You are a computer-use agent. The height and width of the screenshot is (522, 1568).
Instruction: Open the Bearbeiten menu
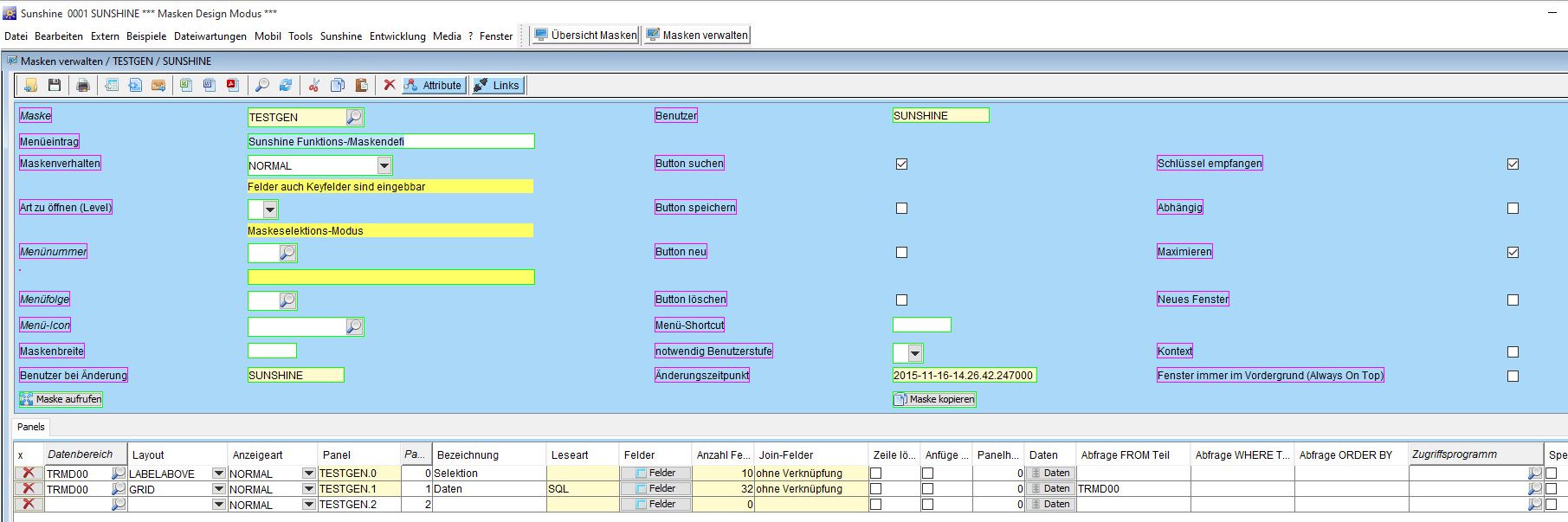59,35
